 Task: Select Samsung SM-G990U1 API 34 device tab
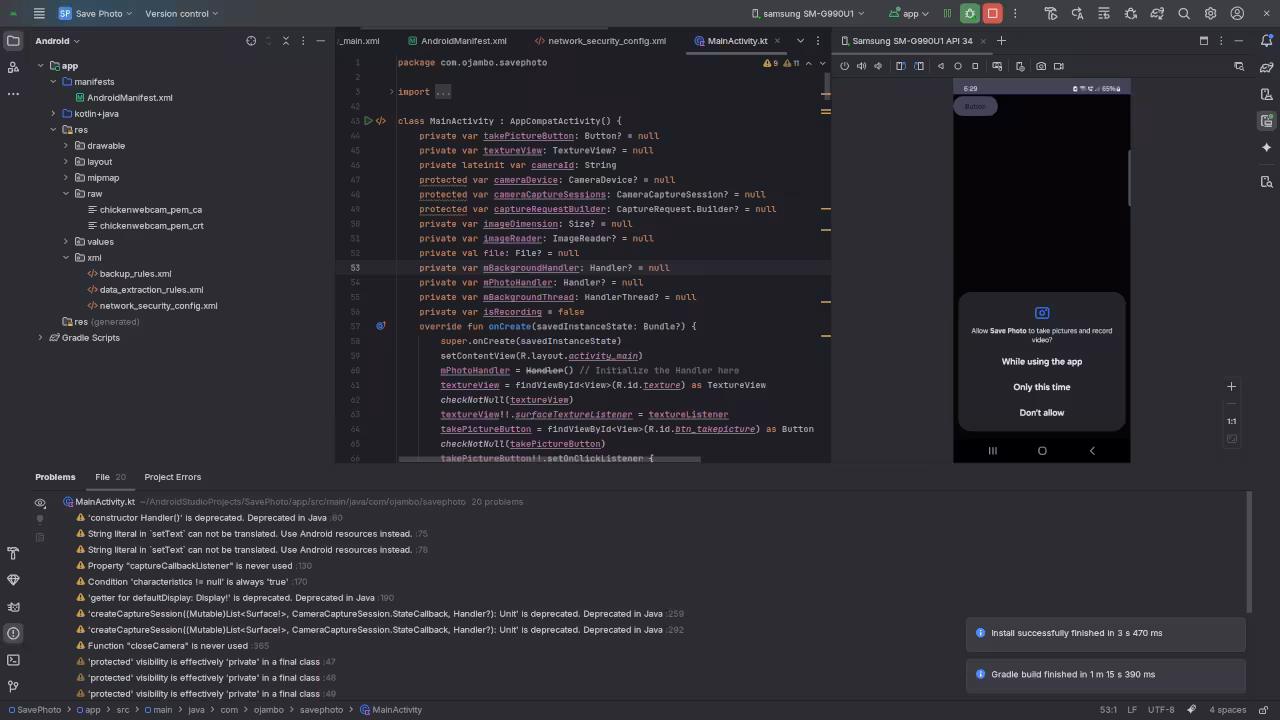pyautogui.click(x=912, y=41)
